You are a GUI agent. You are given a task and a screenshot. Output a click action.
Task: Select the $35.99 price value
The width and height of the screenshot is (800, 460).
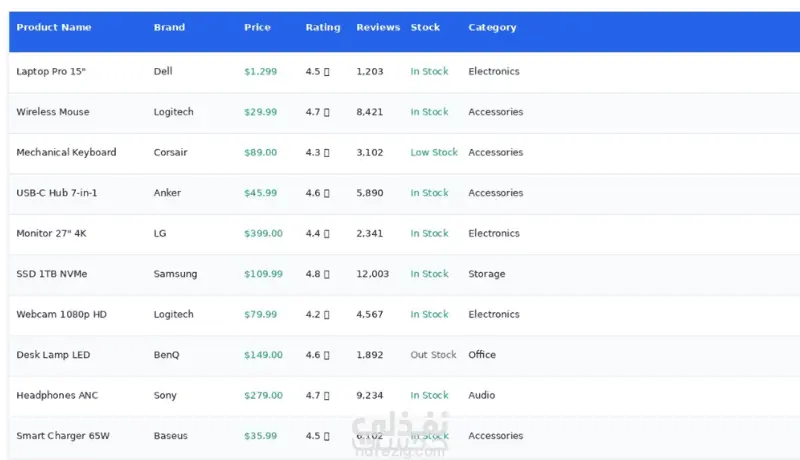[260, 436]
